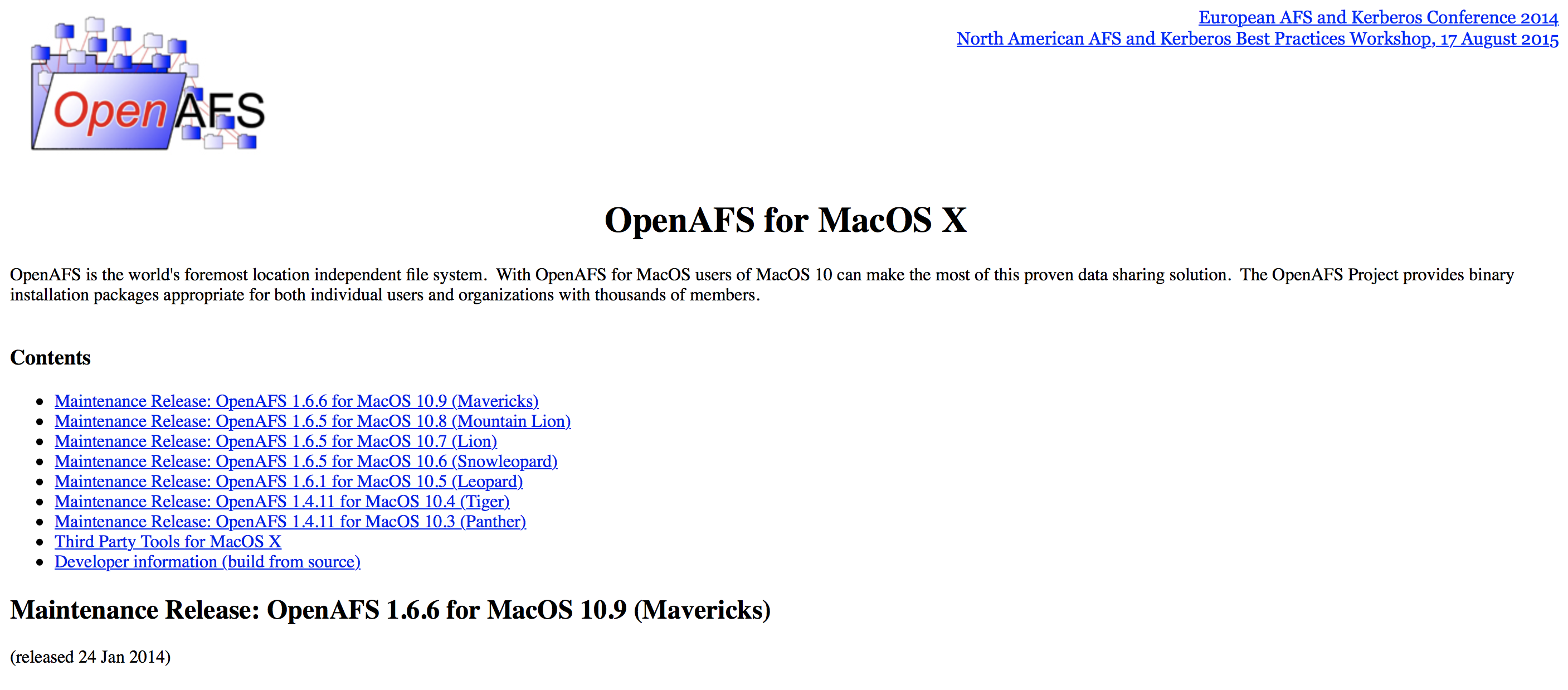The width and height of the screenshot is (1568, 690).
Task: Open Maintenance Release: OpenAFS 1.4.11 for MacOS 10.3 (Panther)
Action: (290, 521)
